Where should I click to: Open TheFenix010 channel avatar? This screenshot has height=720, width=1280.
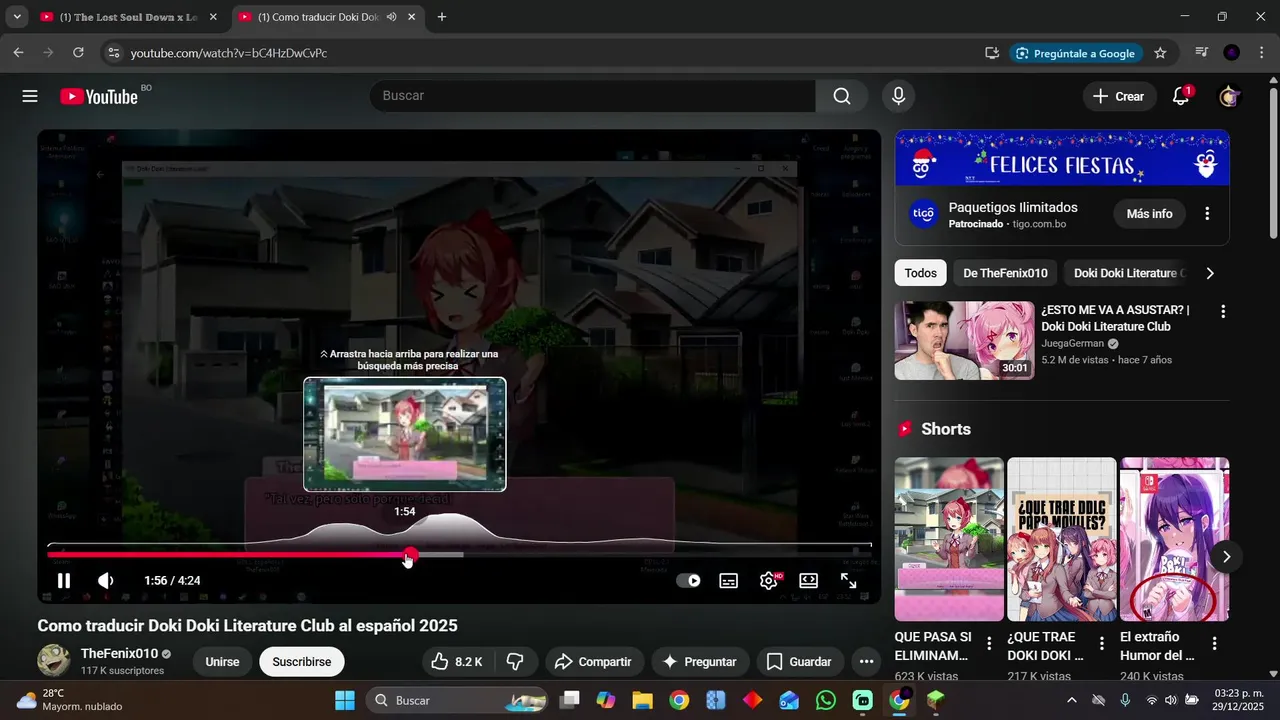point(54,660)
